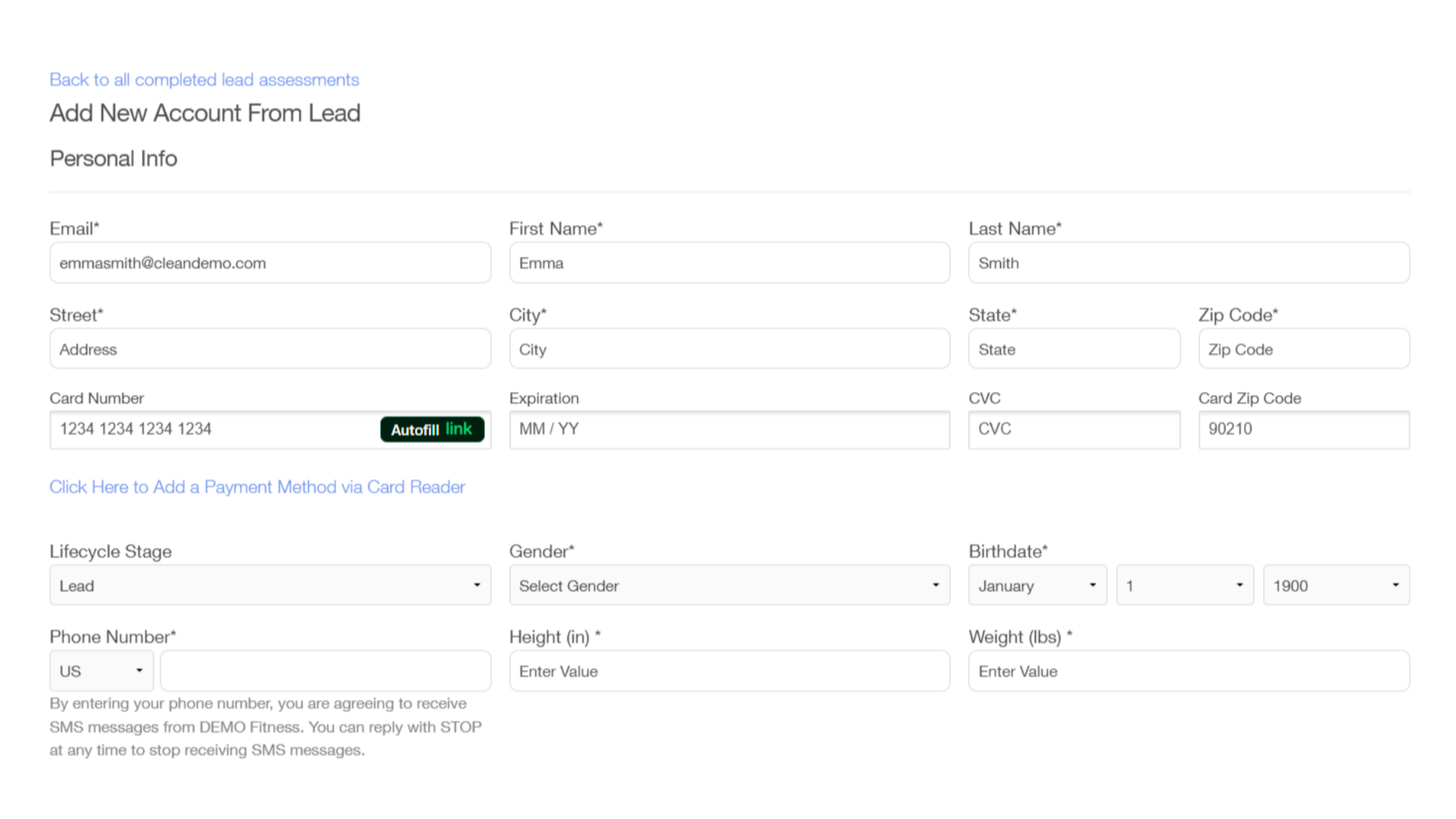
Task: Open the Lifecycle Stage dropdown
Action: pyautogui.click(x=270, y=585)
